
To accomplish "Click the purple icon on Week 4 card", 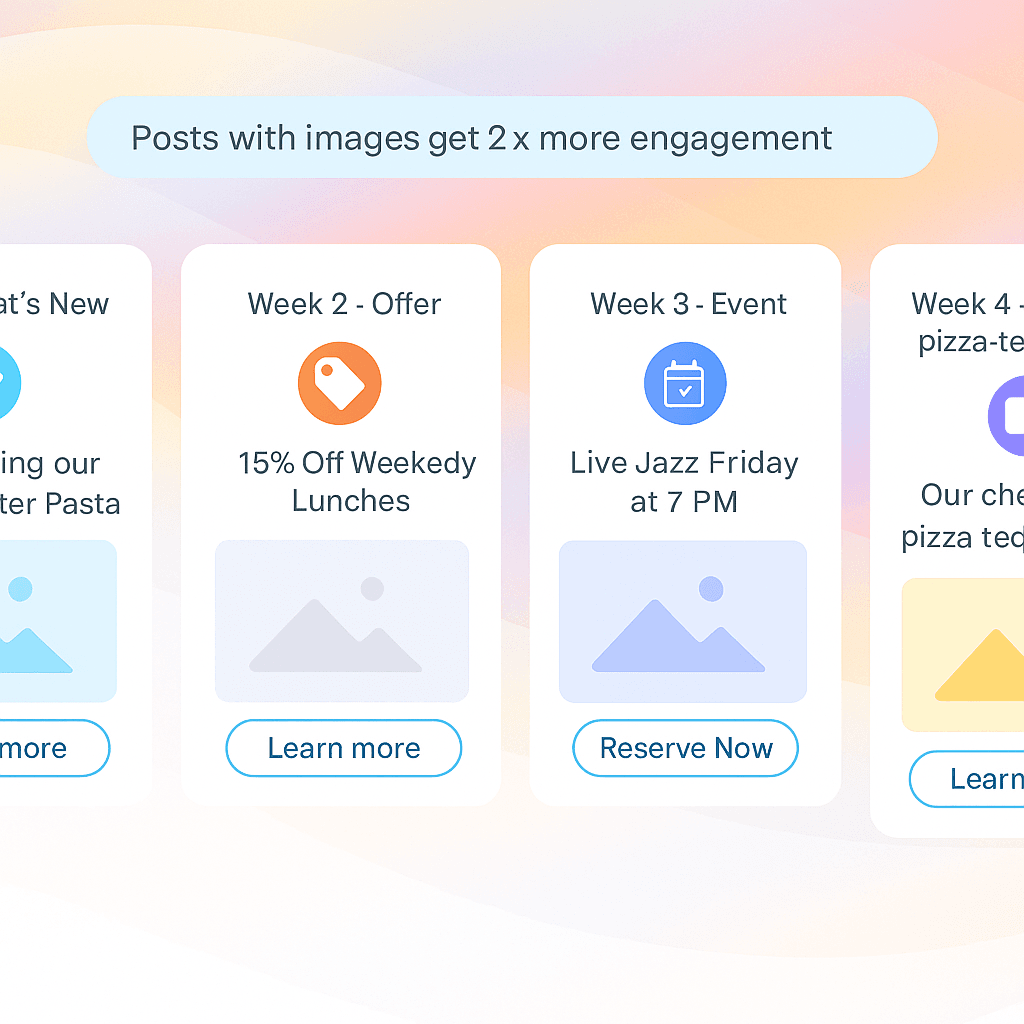I will [1006, 416].
